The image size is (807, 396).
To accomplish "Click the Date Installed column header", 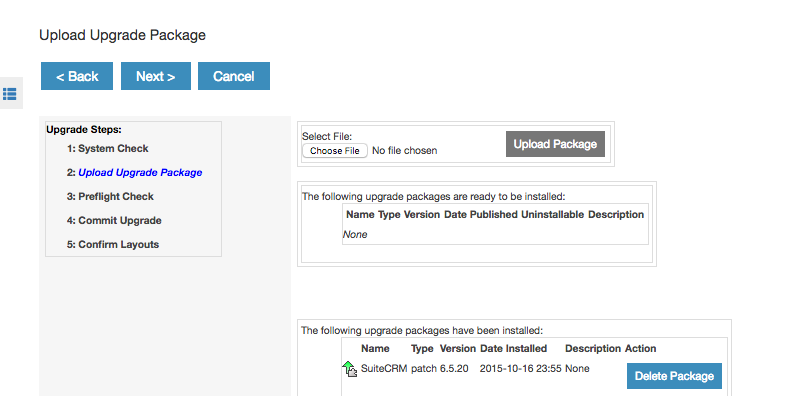I will (x=513, y=349).
